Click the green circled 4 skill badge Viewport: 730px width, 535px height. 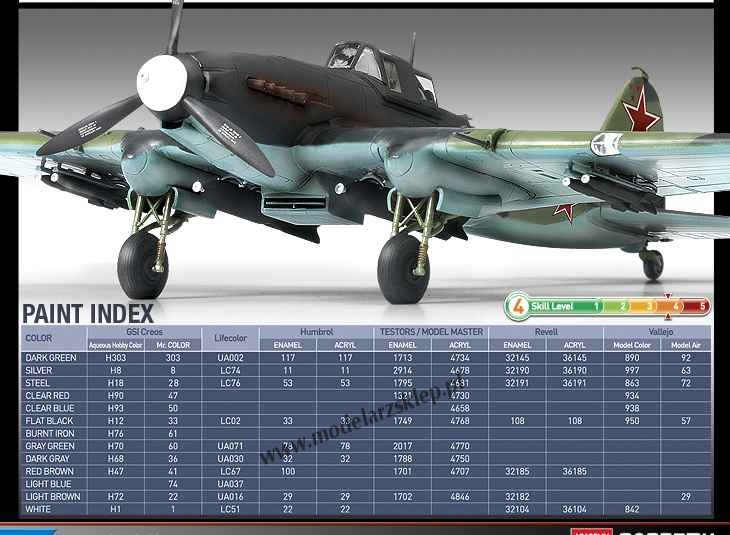coord(518,306)
